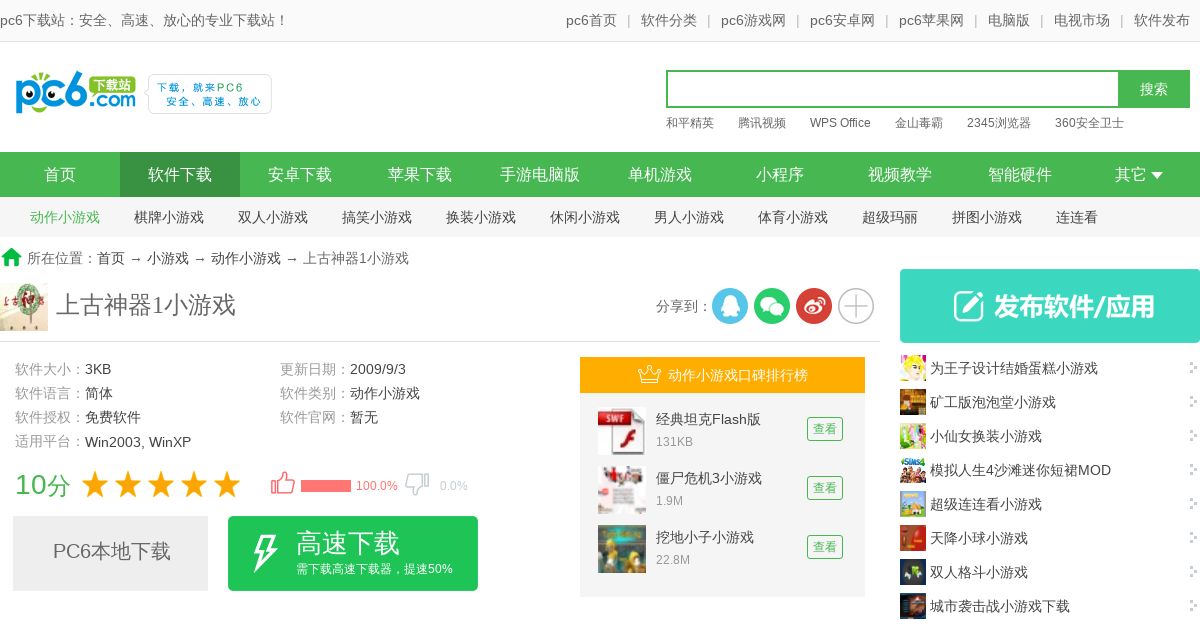The height and width of the screenshot is (630, 1200).
Task: Click the red like percentage bar
Action: point(326,486)
